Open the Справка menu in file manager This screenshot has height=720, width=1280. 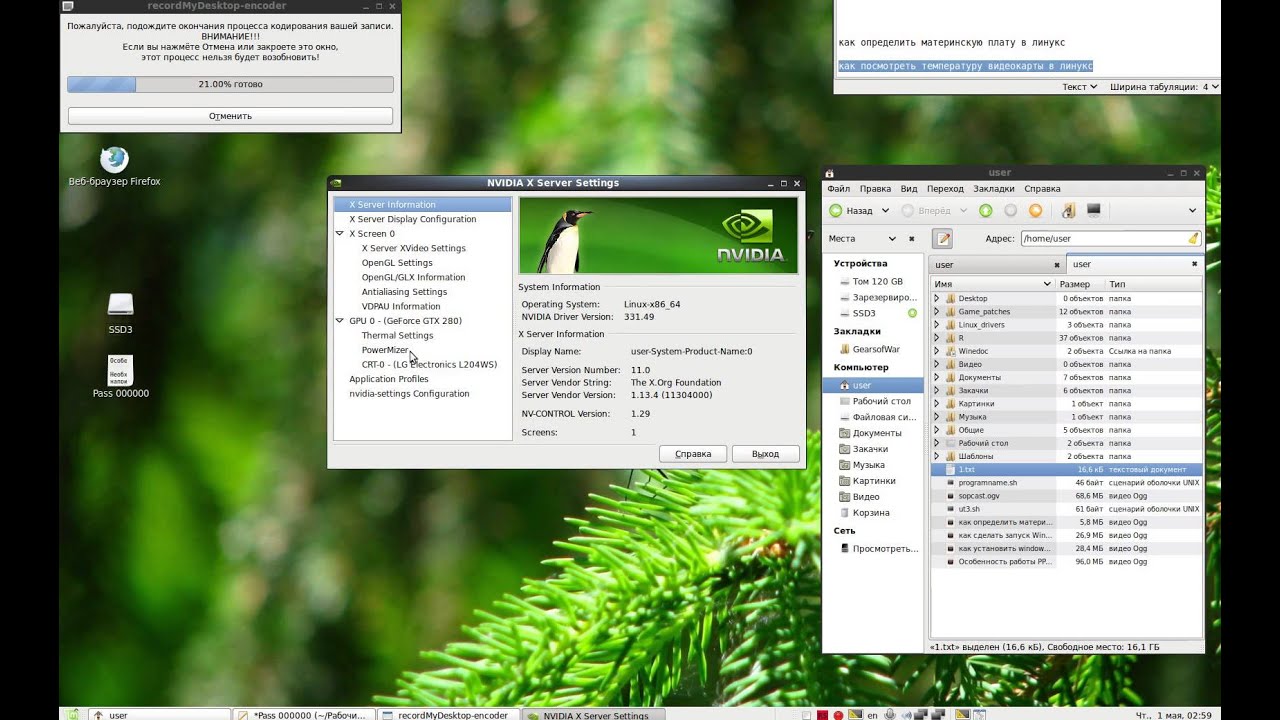pos(1042,188)
